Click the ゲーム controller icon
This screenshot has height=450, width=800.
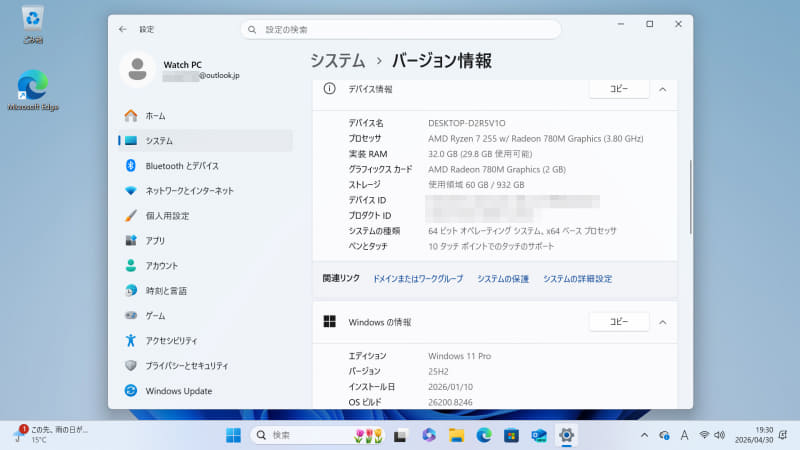131,315
